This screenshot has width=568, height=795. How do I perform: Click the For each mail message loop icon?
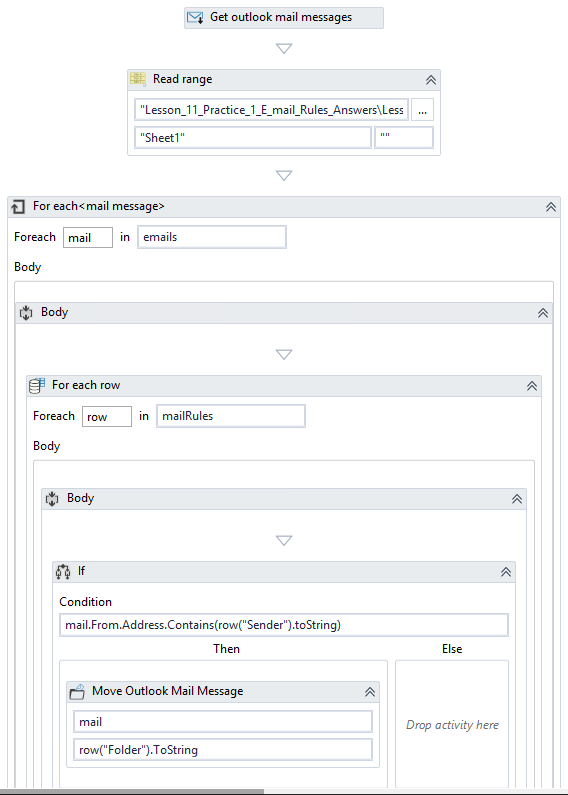point(18,206)
